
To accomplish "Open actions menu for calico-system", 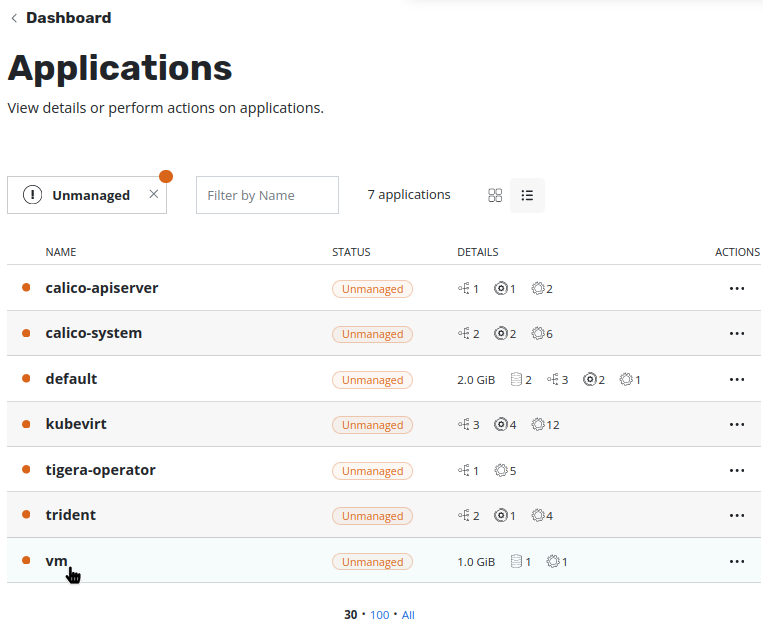I will (737, 334).
